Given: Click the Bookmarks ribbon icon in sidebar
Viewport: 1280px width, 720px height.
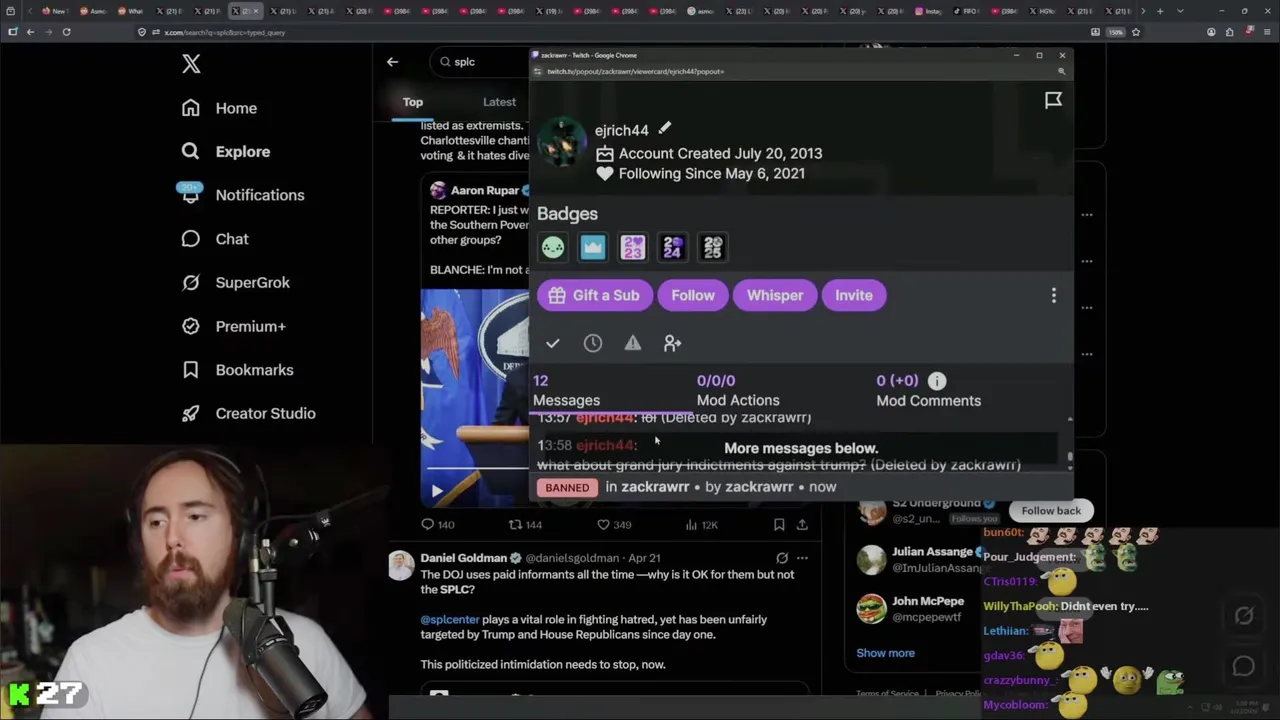Looking at the screenshot, I should pyautogui.click(x=191, y=370).
